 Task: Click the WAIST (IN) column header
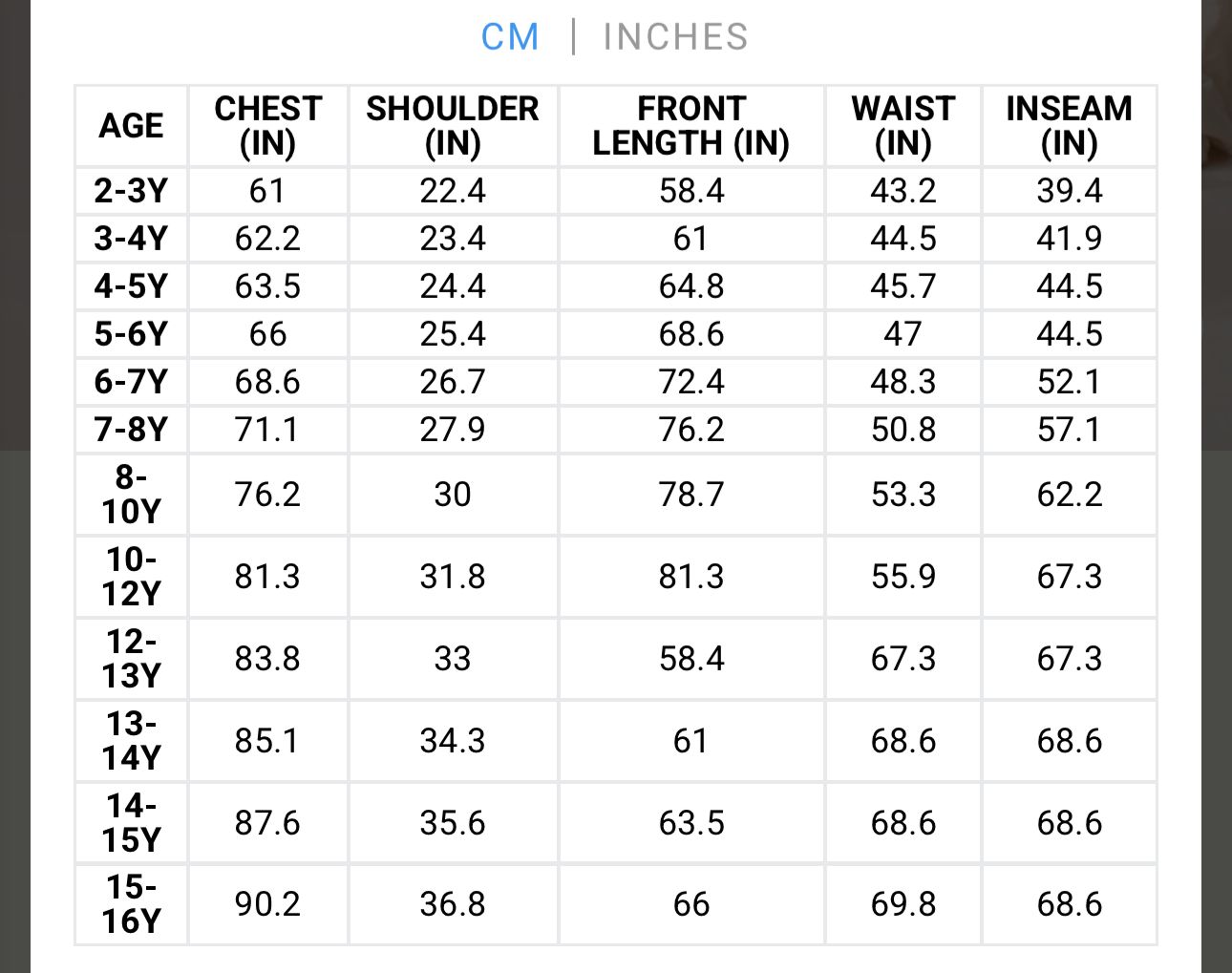point(903,126)
